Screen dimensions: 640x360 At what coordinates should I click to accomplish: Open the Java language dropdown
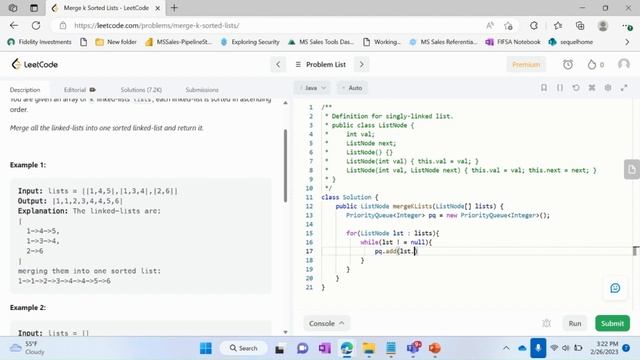click(x=312, y=88)
